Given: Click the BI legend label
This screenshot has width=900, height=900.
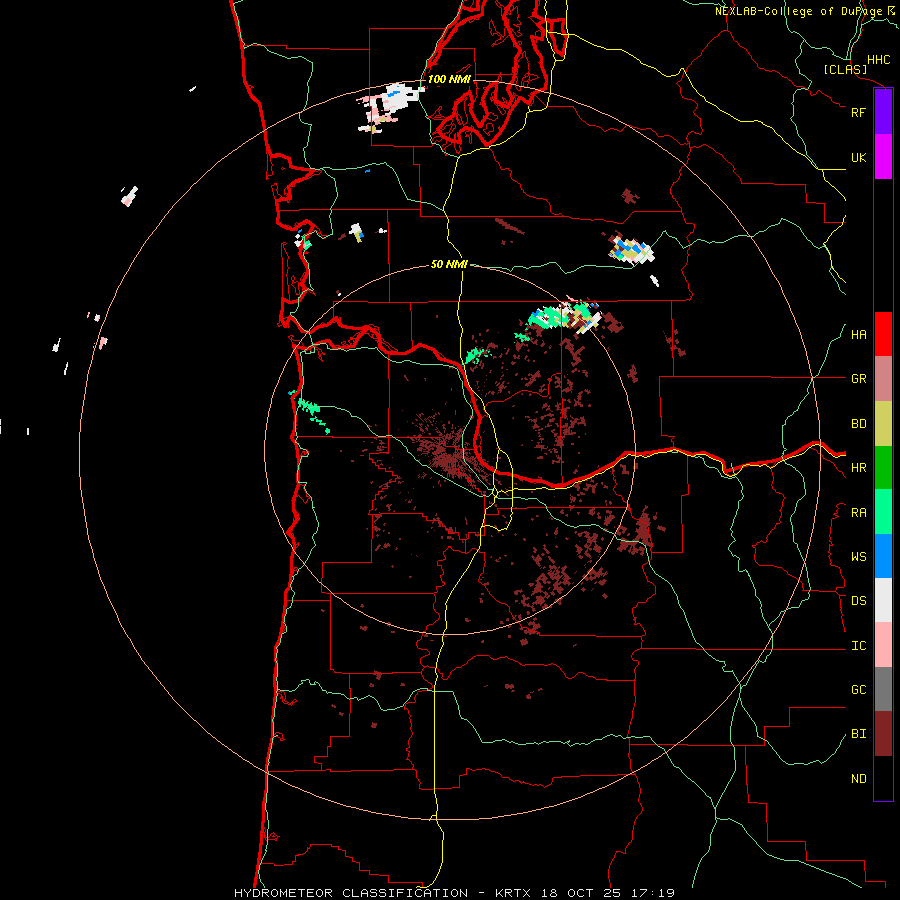Looking at the screenshot, I should click(x=858, y=734).
